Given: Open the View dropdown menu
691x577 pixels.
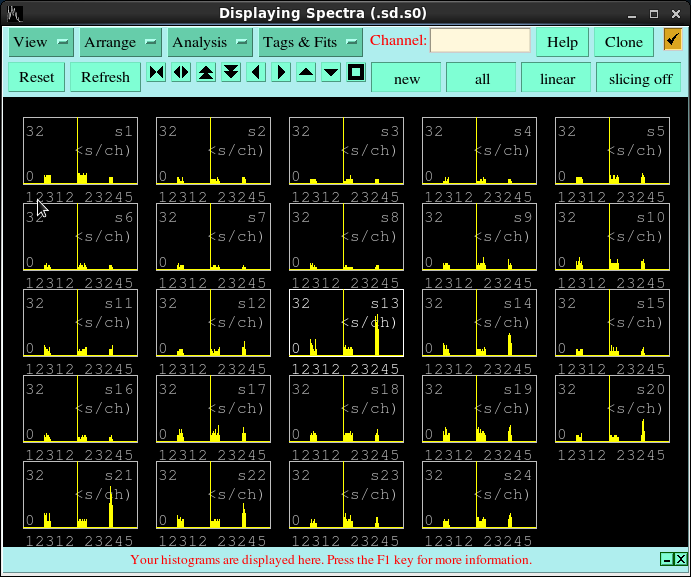Looking at the screenshot, I should pyautogui.click(x=41, y=42).
